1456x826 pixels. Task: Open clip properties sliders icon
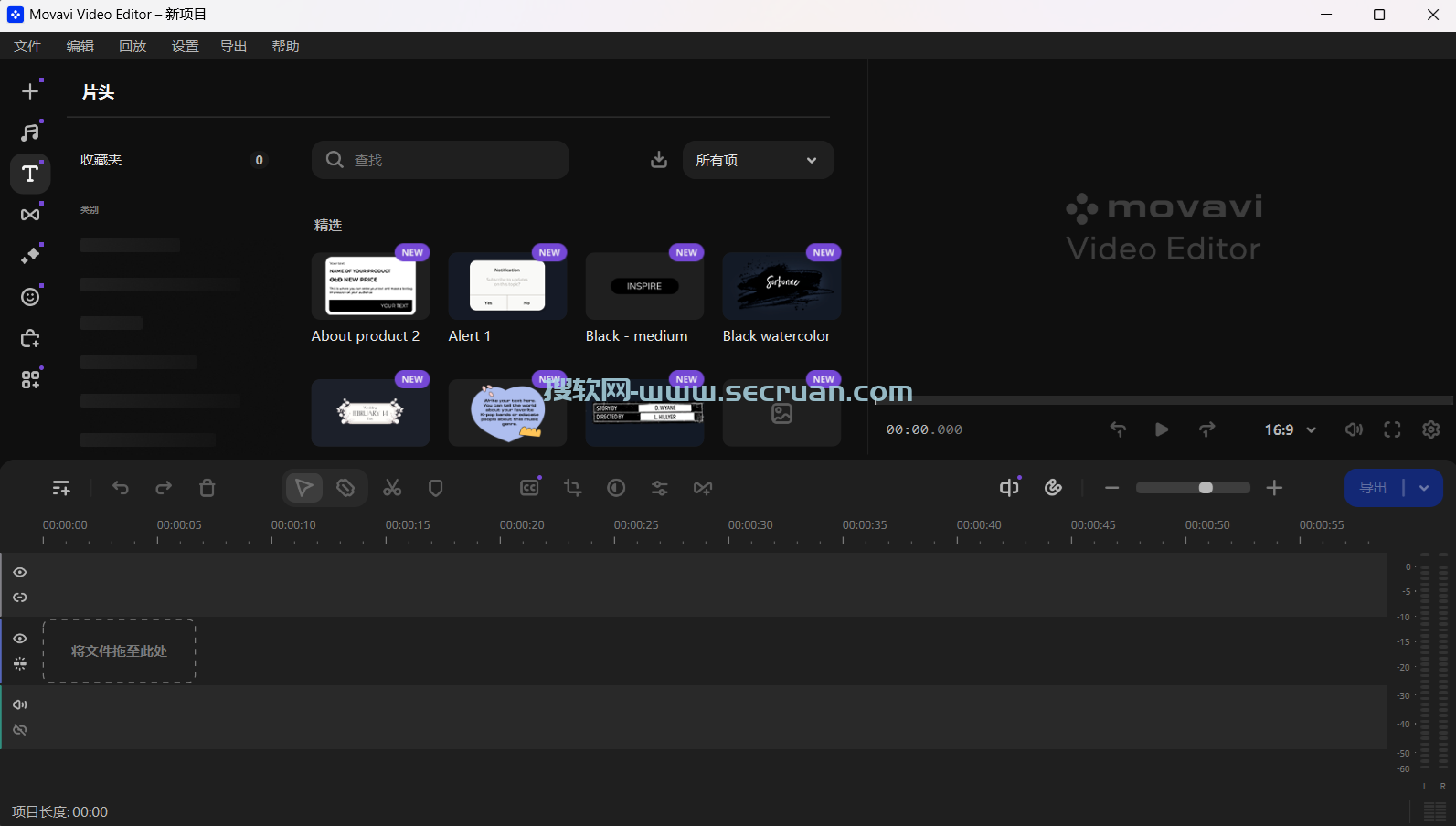click(x=660, y=488)
